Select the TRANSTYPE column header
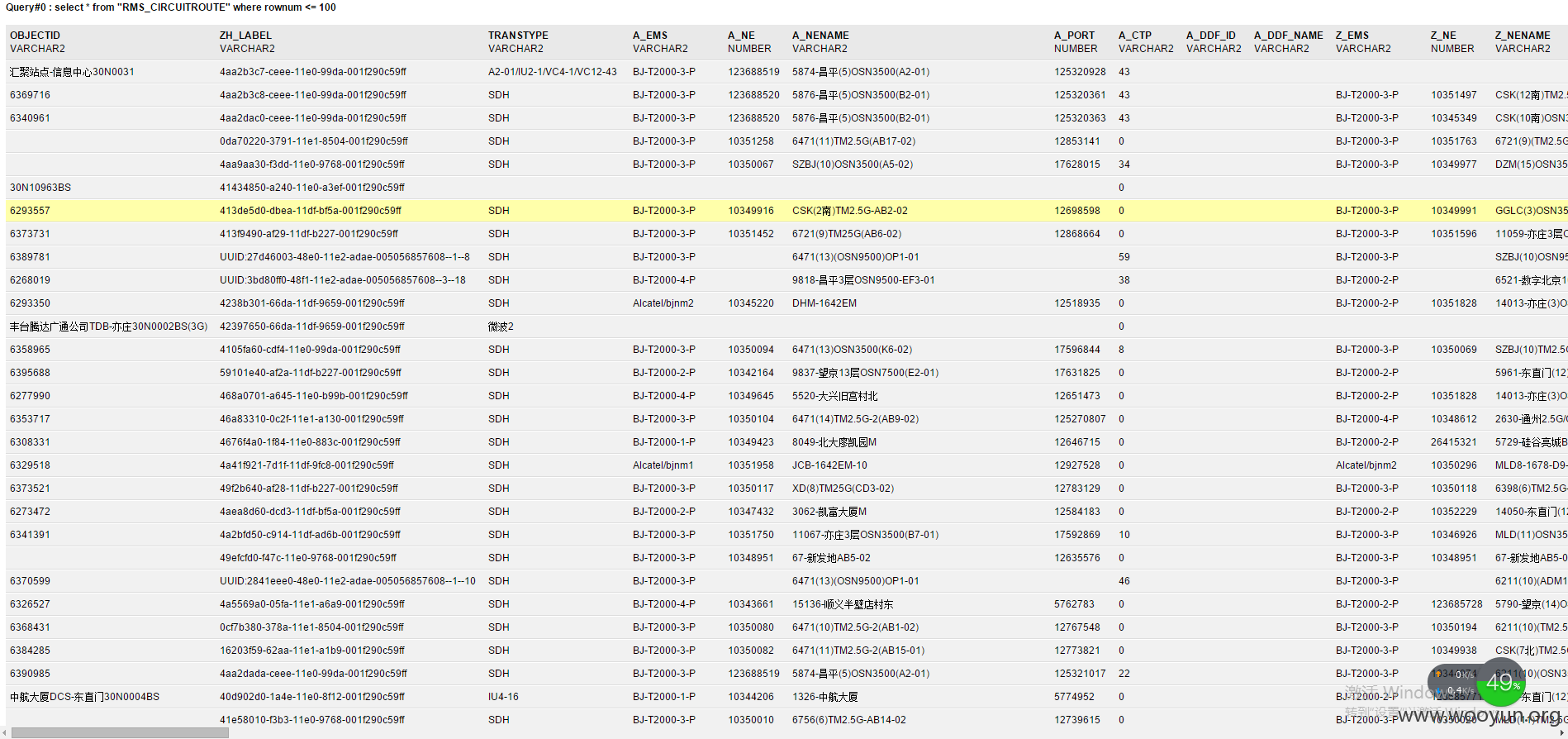 [x=518, y=36]
